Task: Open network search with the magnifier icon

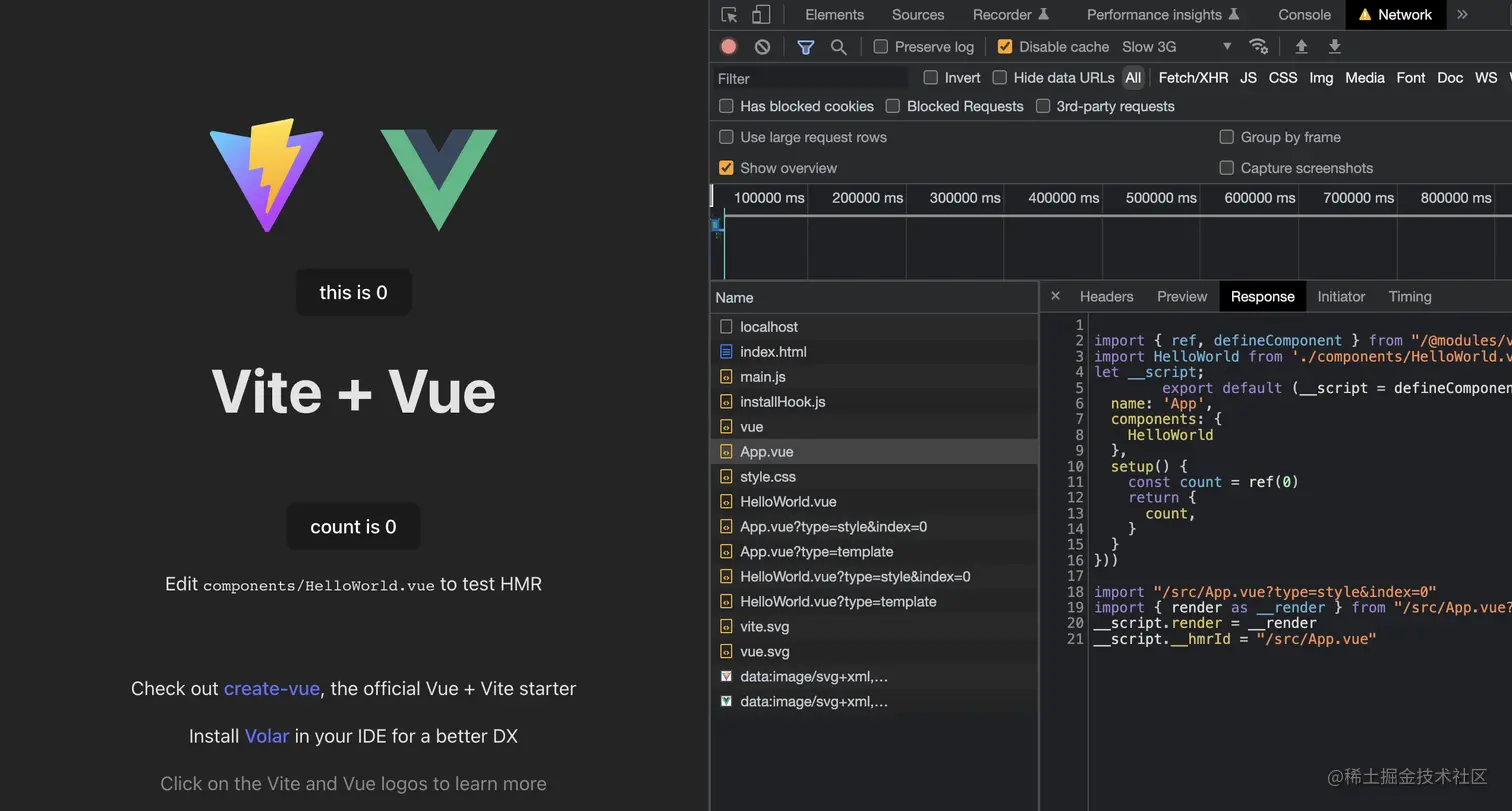Action: 839,47
